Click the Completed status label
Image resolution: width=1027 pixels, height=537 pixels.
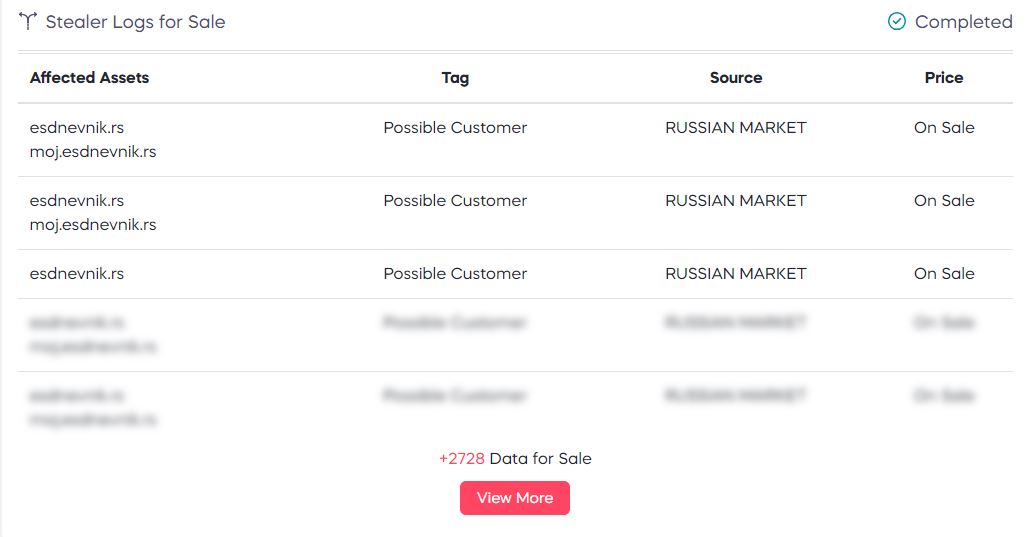pyautogui.click(x=963, y=22)
